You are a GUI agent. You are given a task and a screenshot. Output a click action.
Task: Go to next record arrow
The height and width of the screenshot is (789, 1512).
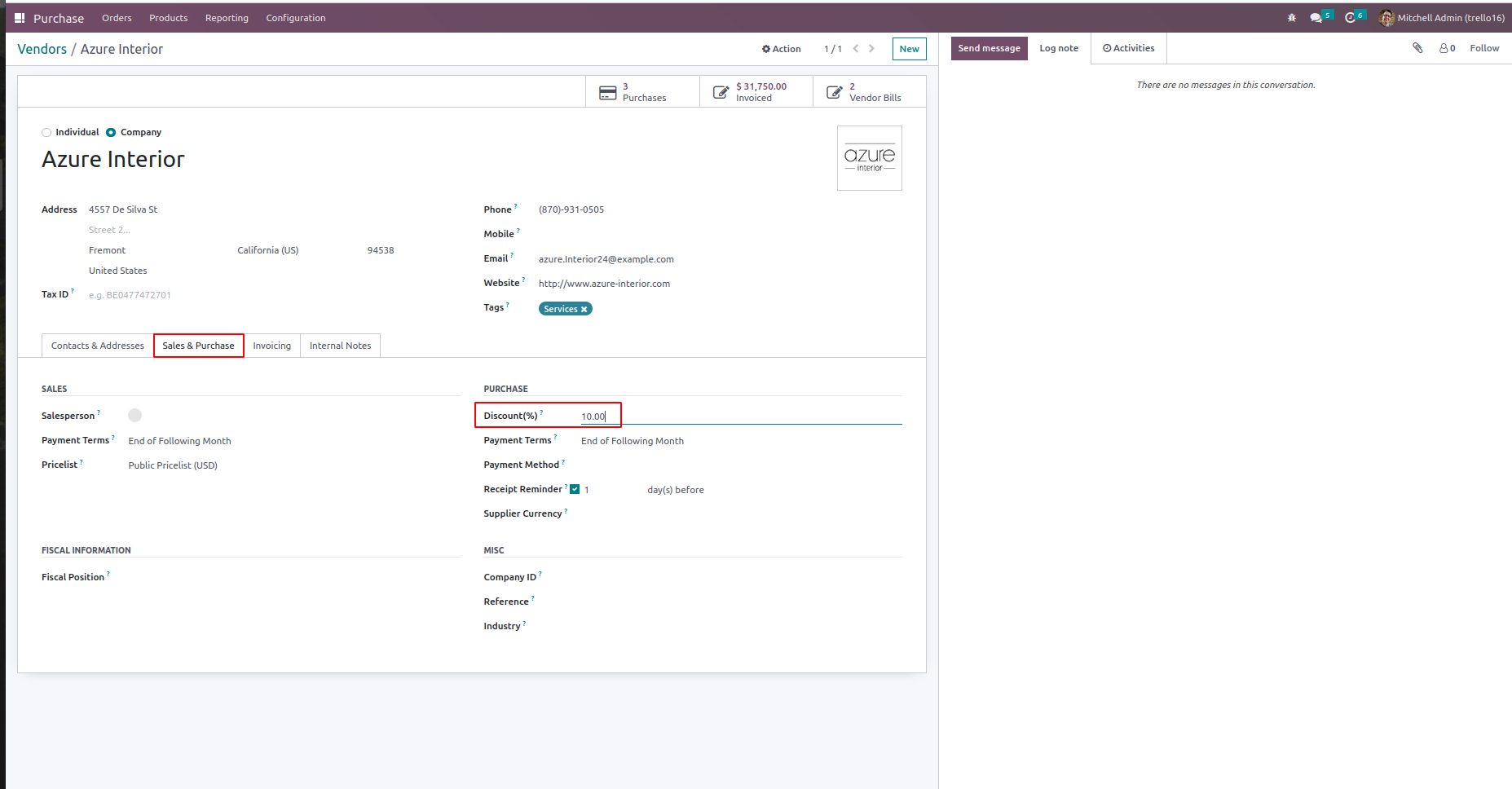click(x=871, y=49)
